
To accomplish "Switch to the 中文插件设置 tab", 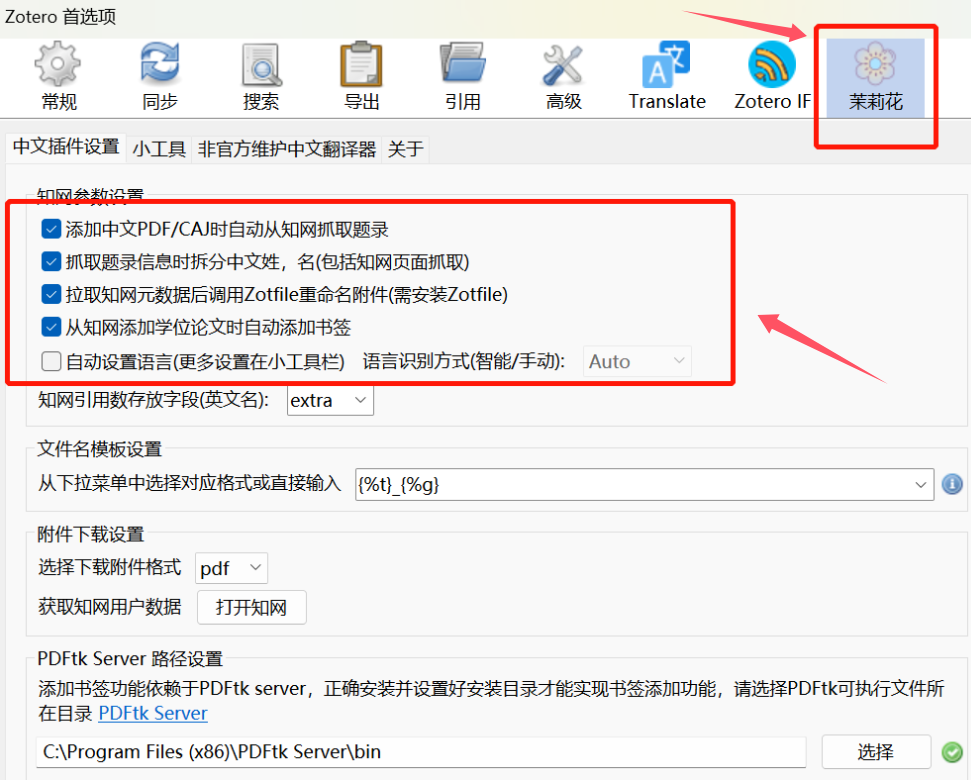I will [66, 147].
